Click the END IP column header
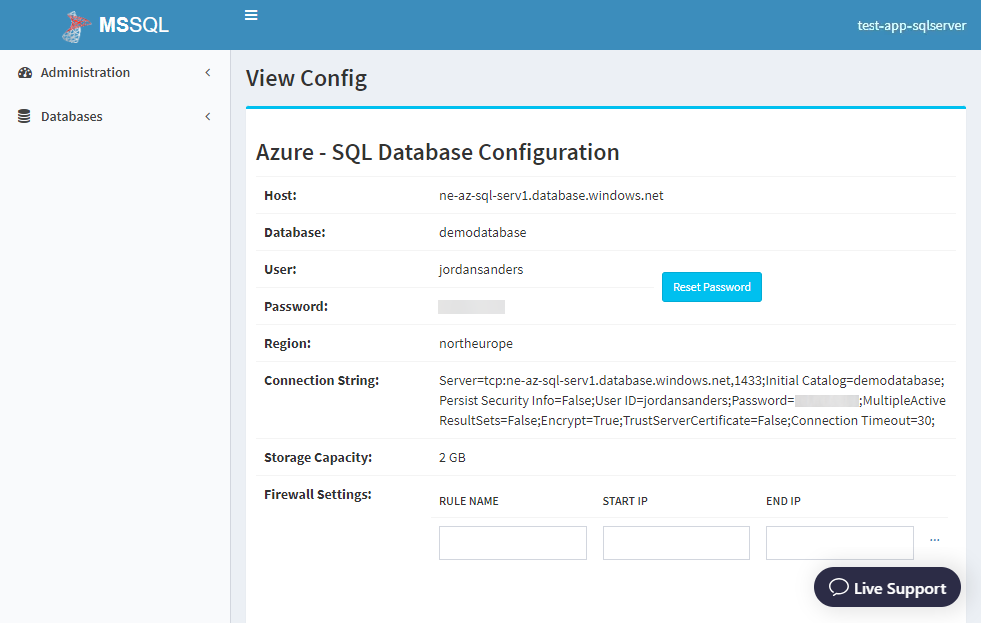The height and width of the screenshot is (623, 981). point(783,501)
